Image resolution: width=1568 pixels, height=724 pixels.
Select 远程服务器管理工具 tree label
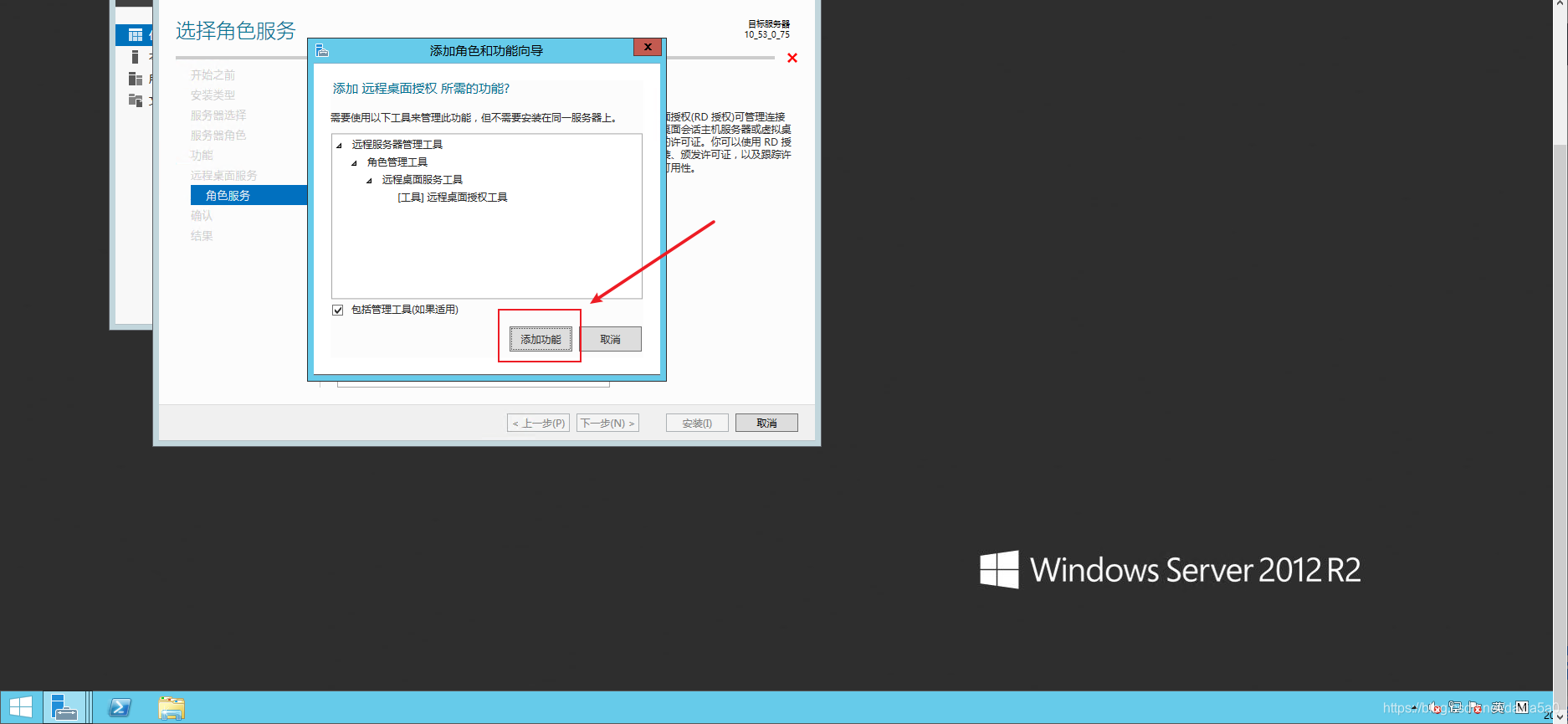(397, 145)
